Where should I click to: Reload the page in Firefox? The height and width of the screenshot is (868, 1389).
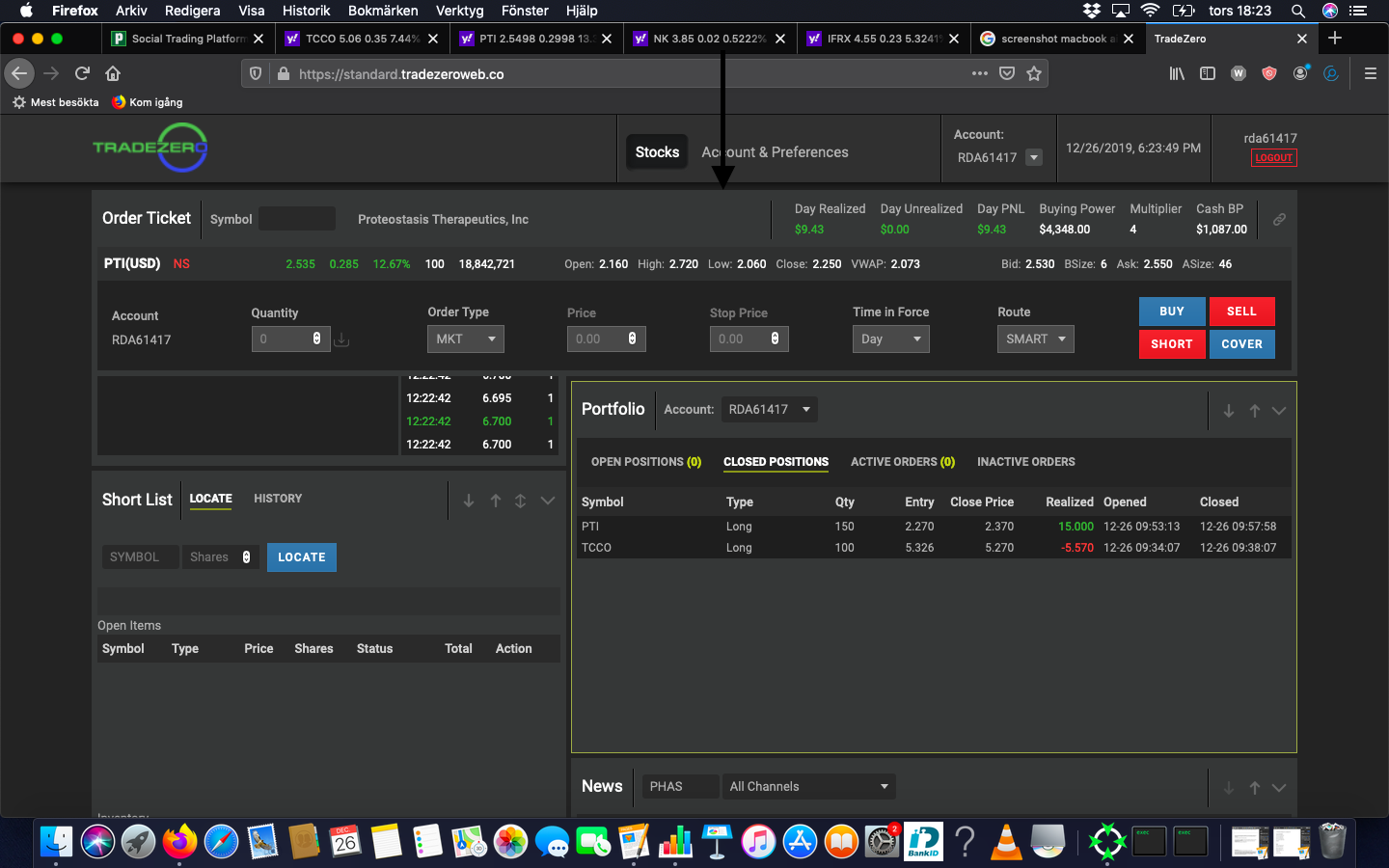82,73
